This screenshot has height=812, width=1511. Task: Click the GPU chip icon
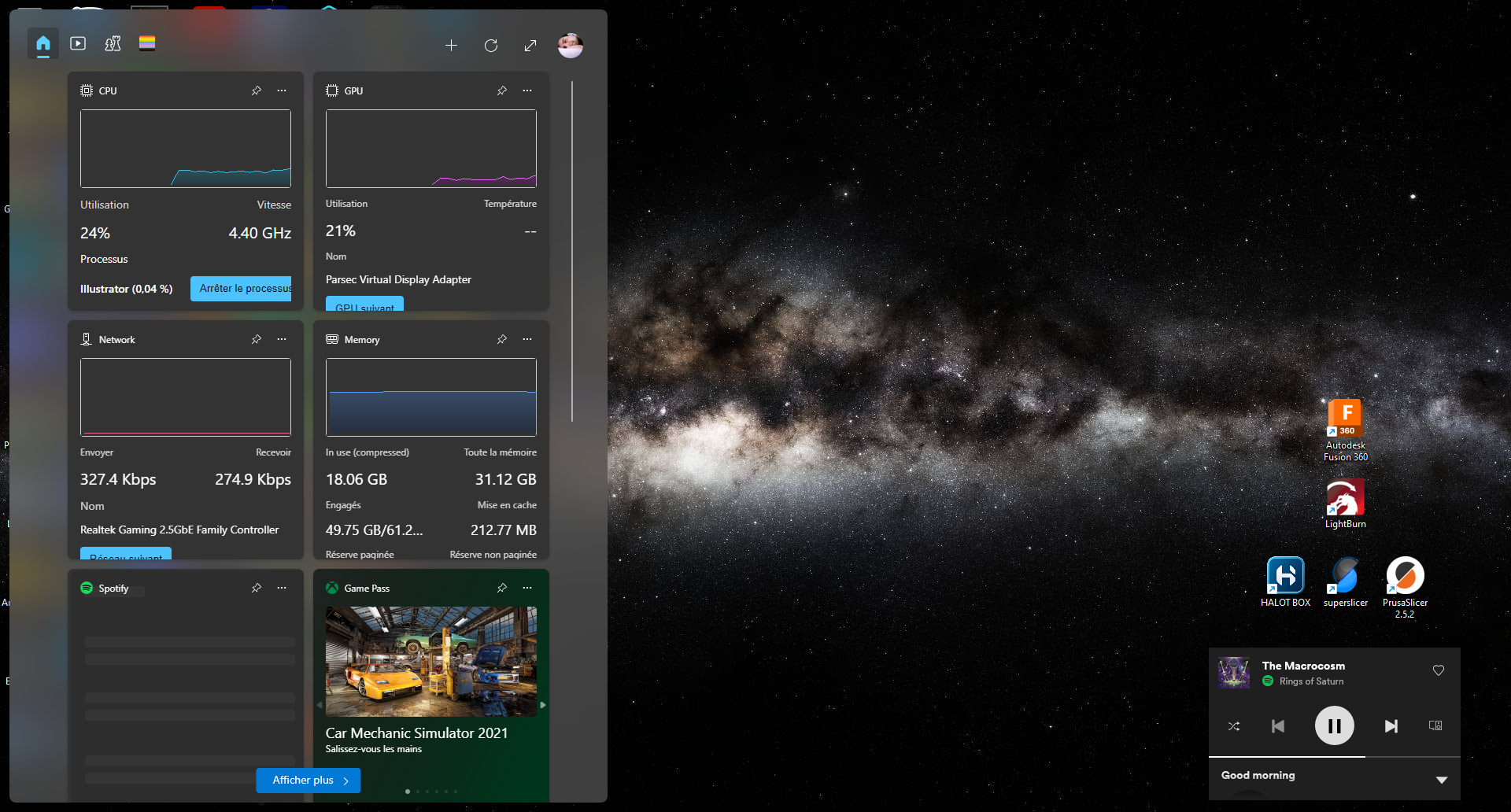(x=332, y=90)
